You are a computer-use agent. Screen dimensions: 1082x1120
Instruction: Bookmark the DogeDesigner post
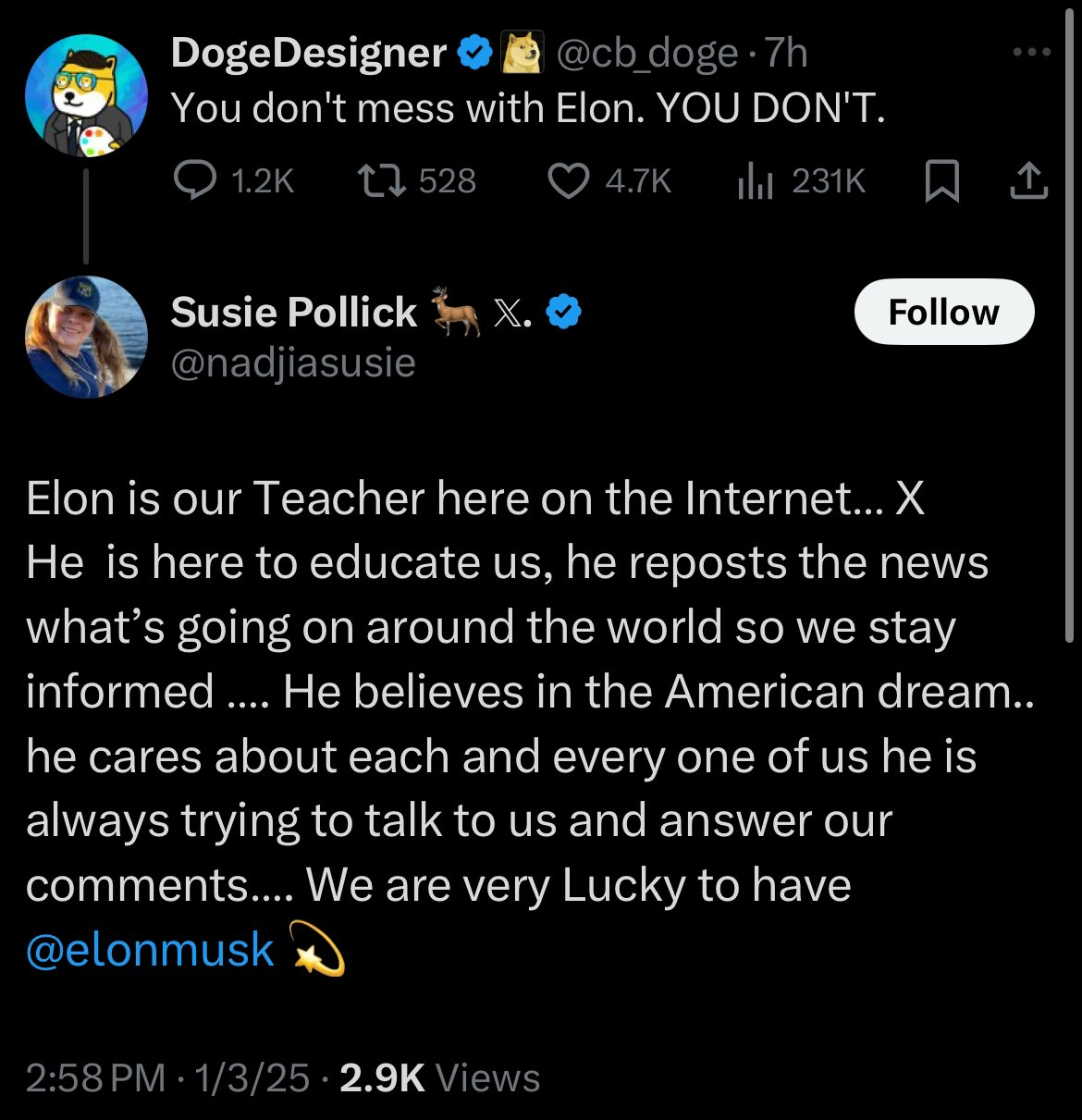pyautogui.click(x=942, y=181)
